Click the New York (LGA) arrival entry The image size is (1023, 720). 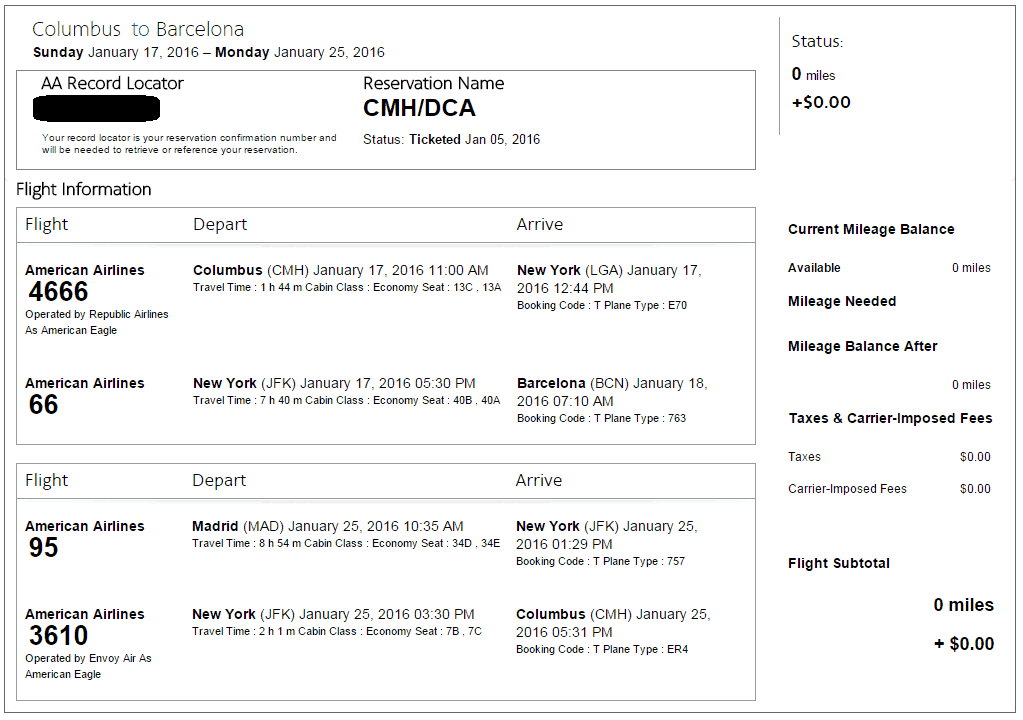pyautogui.click(x=609, y=279)
